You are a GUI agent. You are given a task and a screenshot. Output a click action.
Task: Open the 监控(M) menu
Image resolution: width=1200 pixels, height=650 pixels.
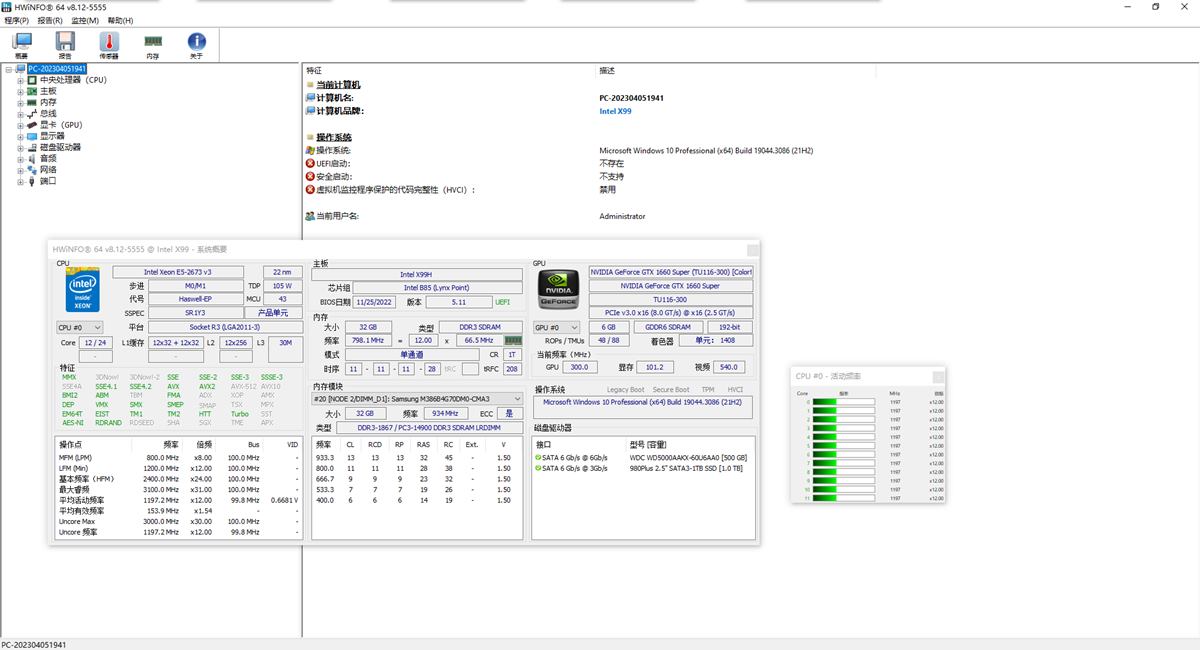pos(85,20)
